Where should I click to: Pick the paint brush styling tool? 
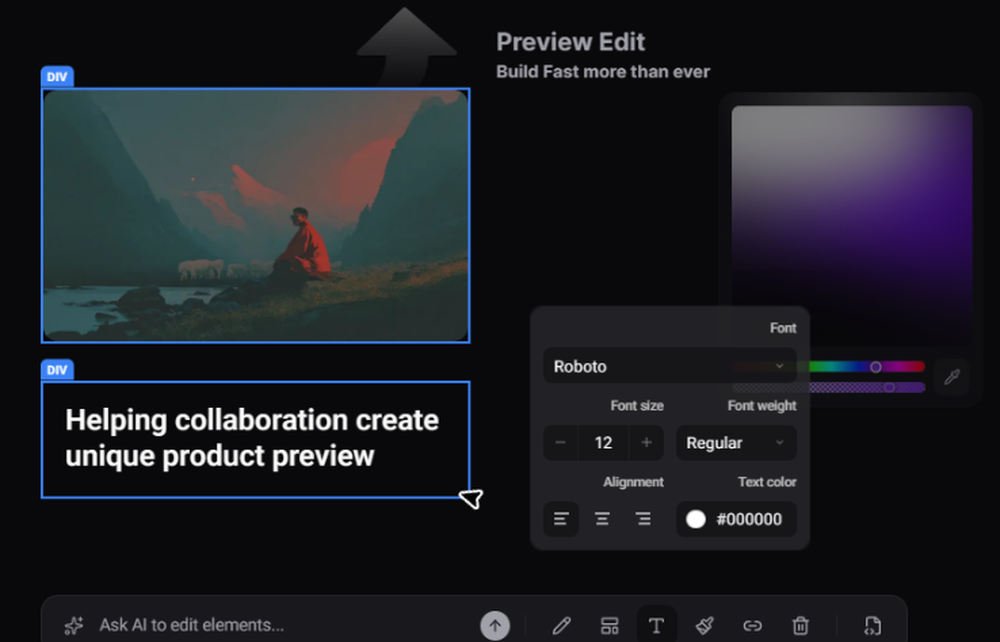pyautogui.click(x=705, y=624)
